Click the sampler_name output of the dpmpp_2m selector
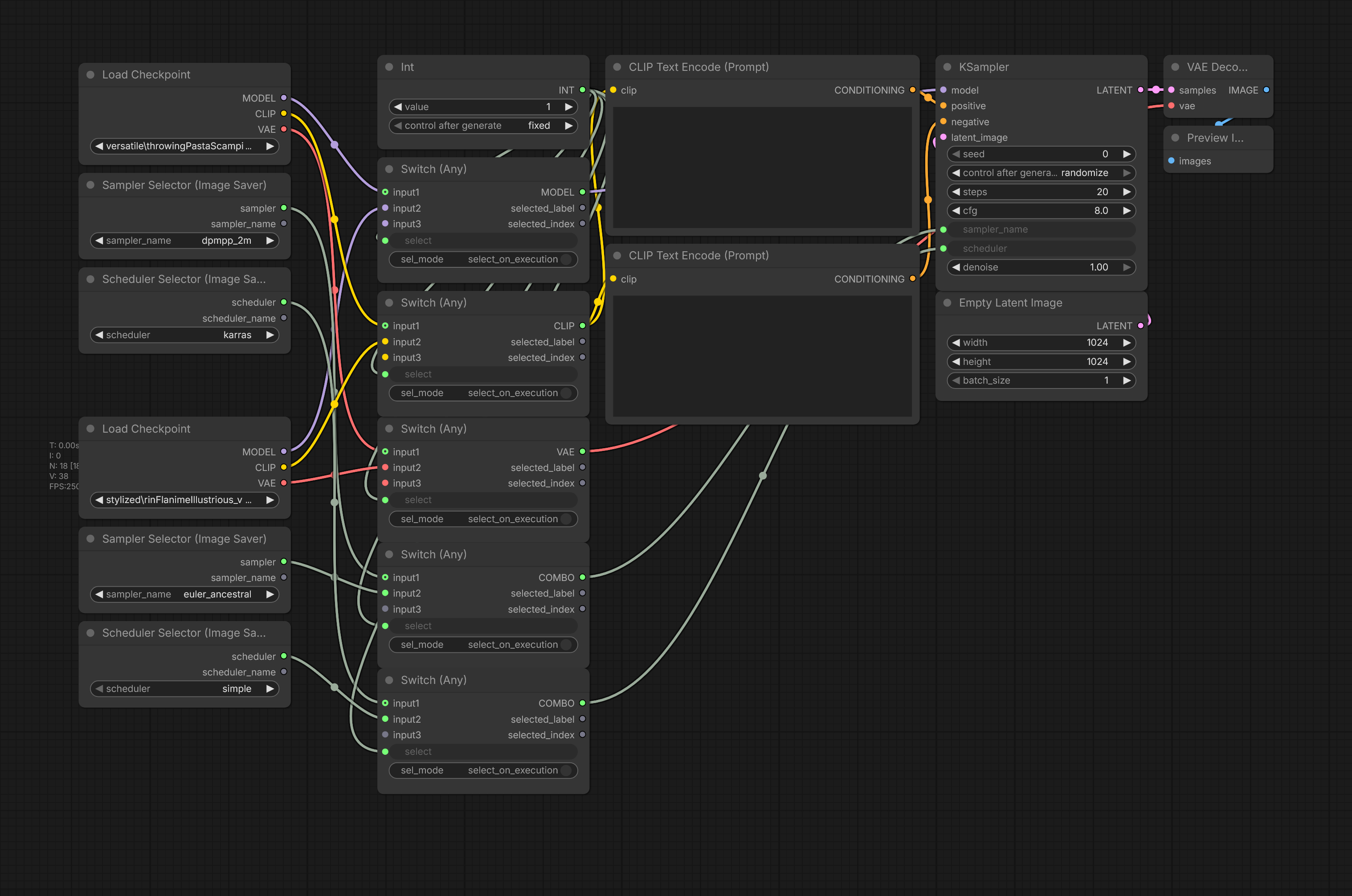The image size is (1352, 896). pos(284,223)
